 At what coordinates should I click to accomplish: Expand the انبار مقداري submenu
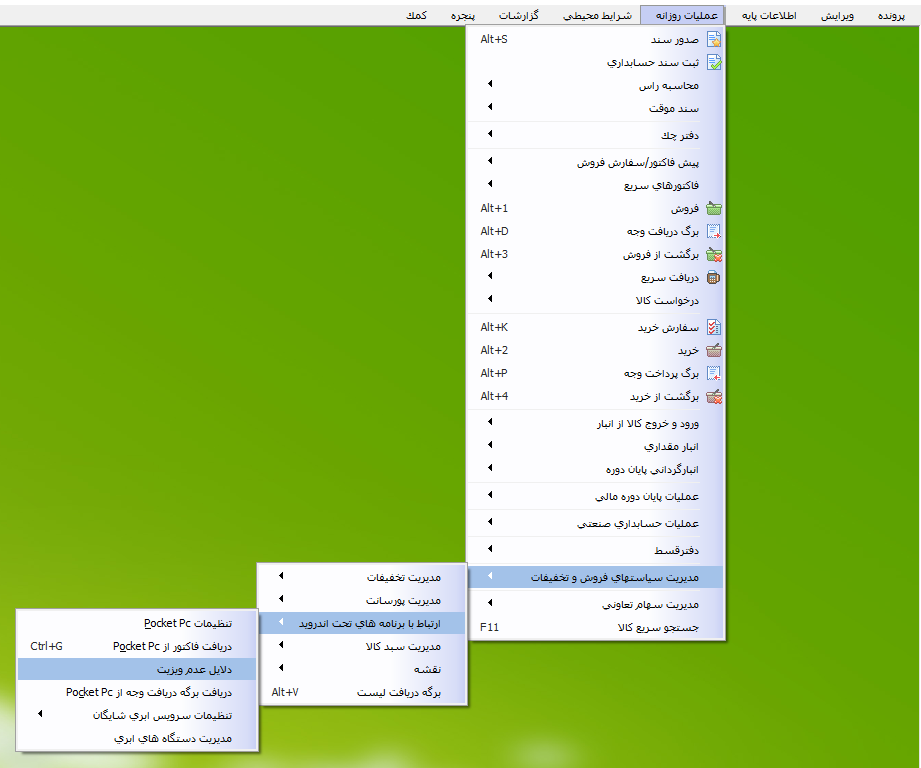(x=488, y=445)
